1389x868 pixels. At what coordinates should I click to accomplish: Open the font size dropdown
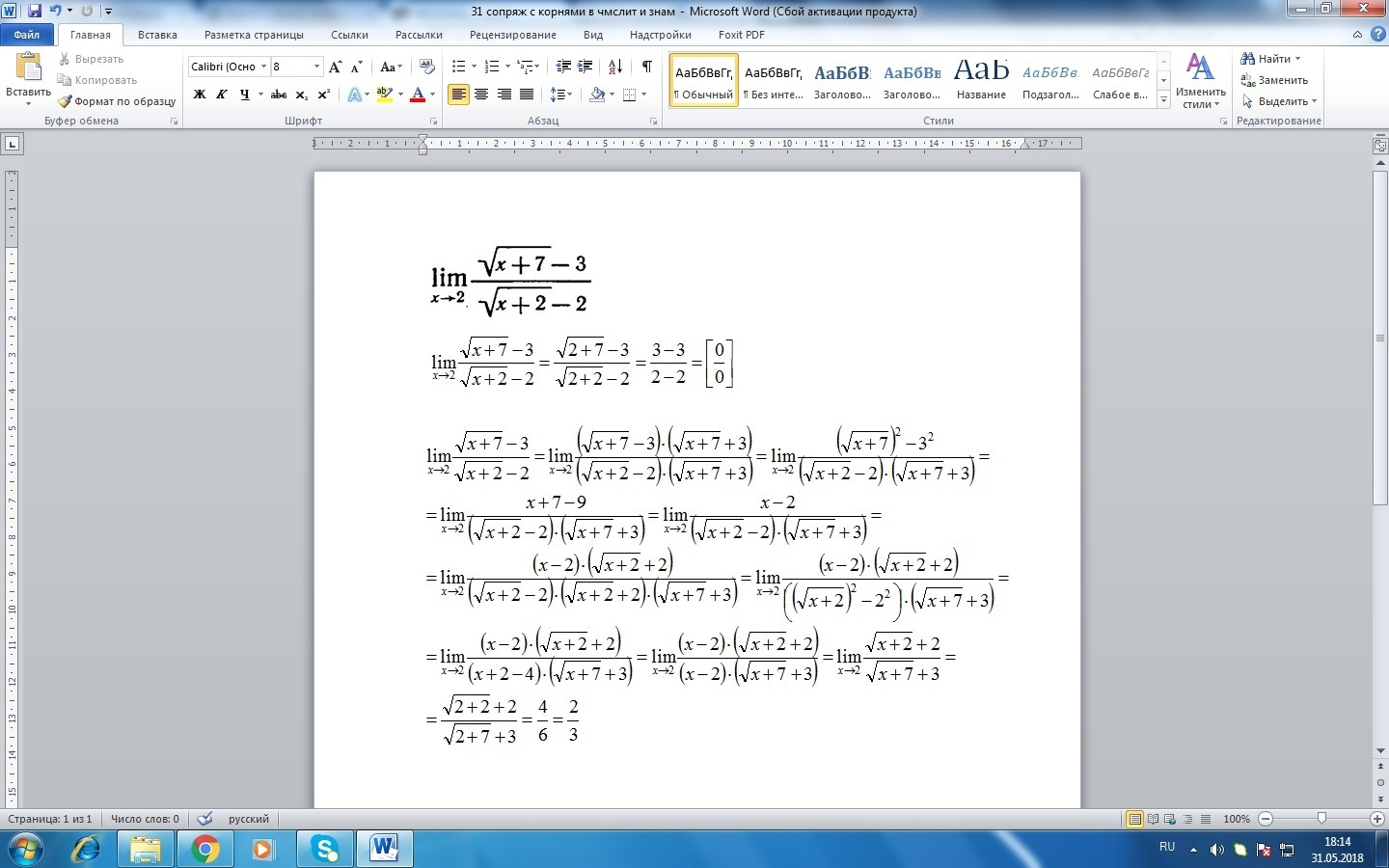point(316,67)
